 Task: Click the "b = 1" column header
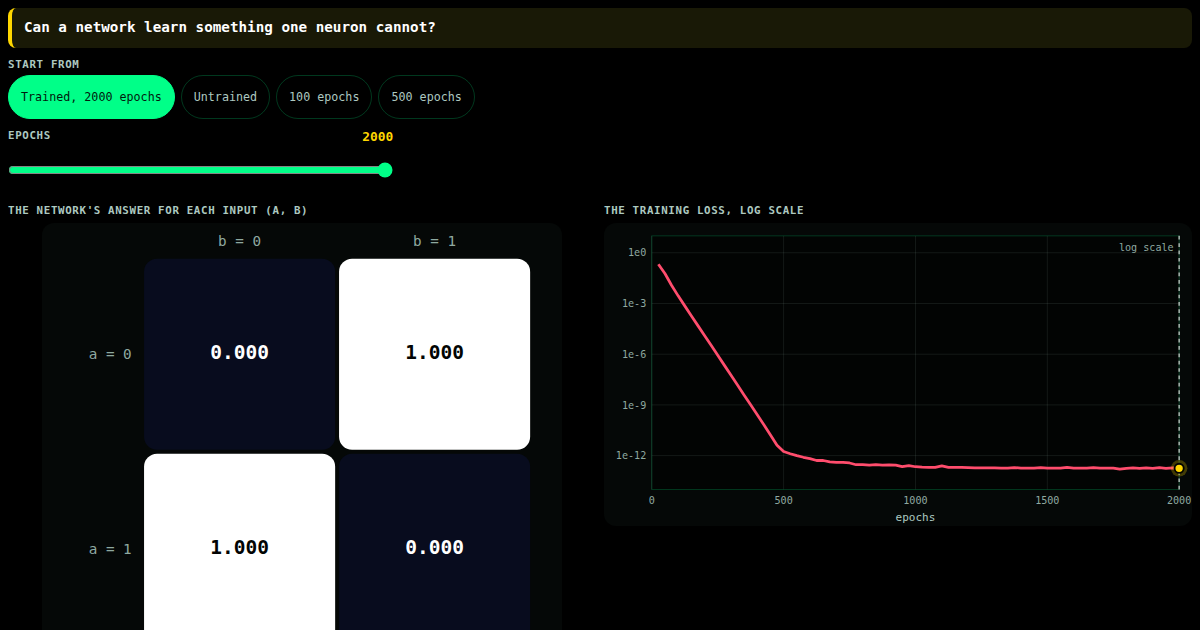[434, 241]
